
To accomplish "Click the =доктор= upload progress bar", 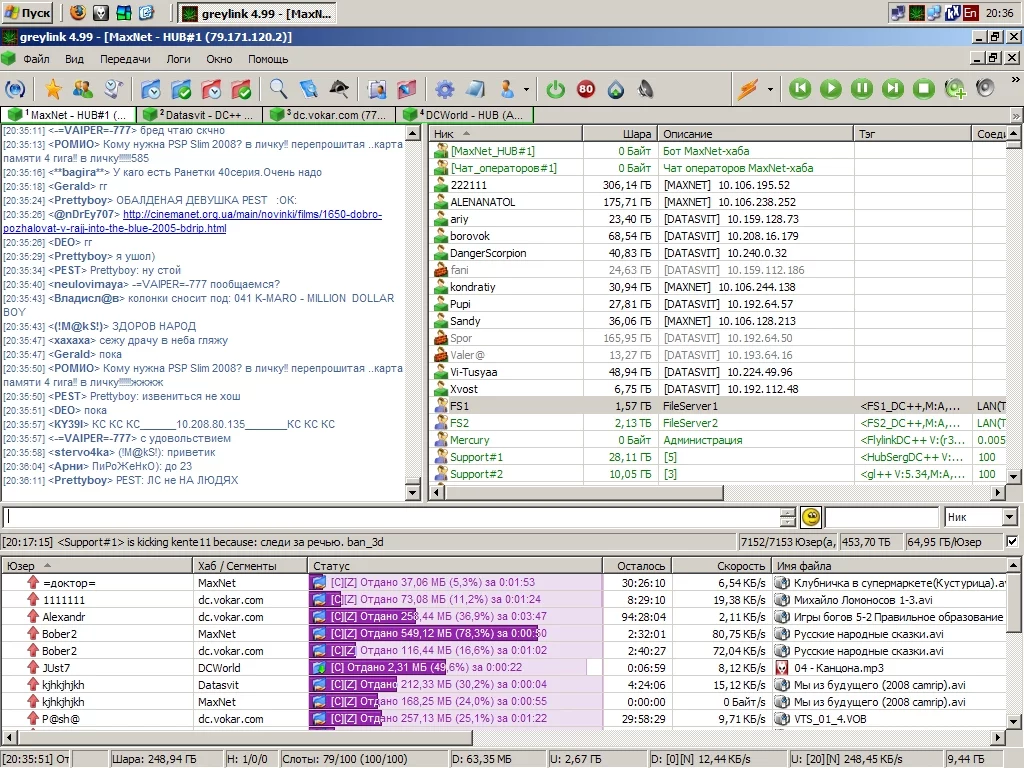I will [x=455, y=583].
